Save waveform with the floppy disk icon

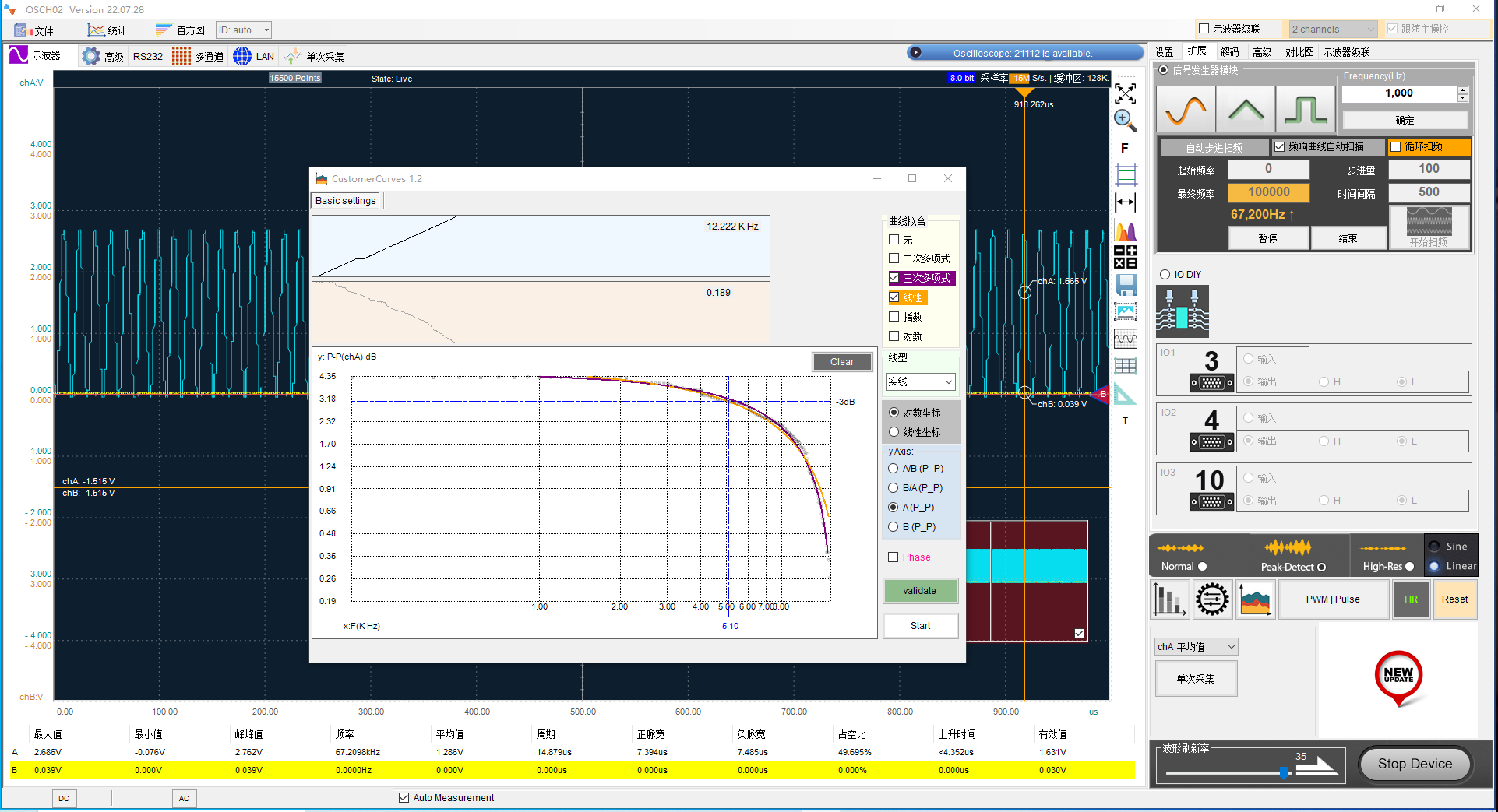click(x=1125, y=284)
